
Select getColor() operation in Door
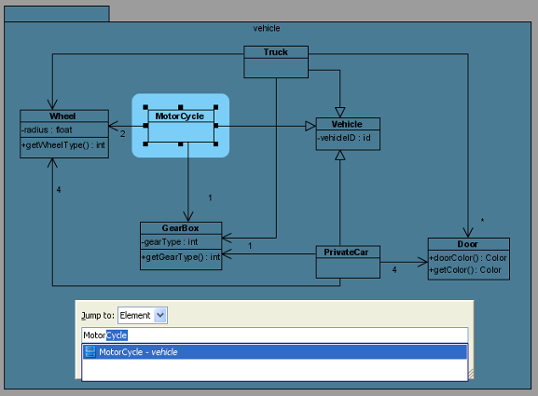tap(466, 270)
